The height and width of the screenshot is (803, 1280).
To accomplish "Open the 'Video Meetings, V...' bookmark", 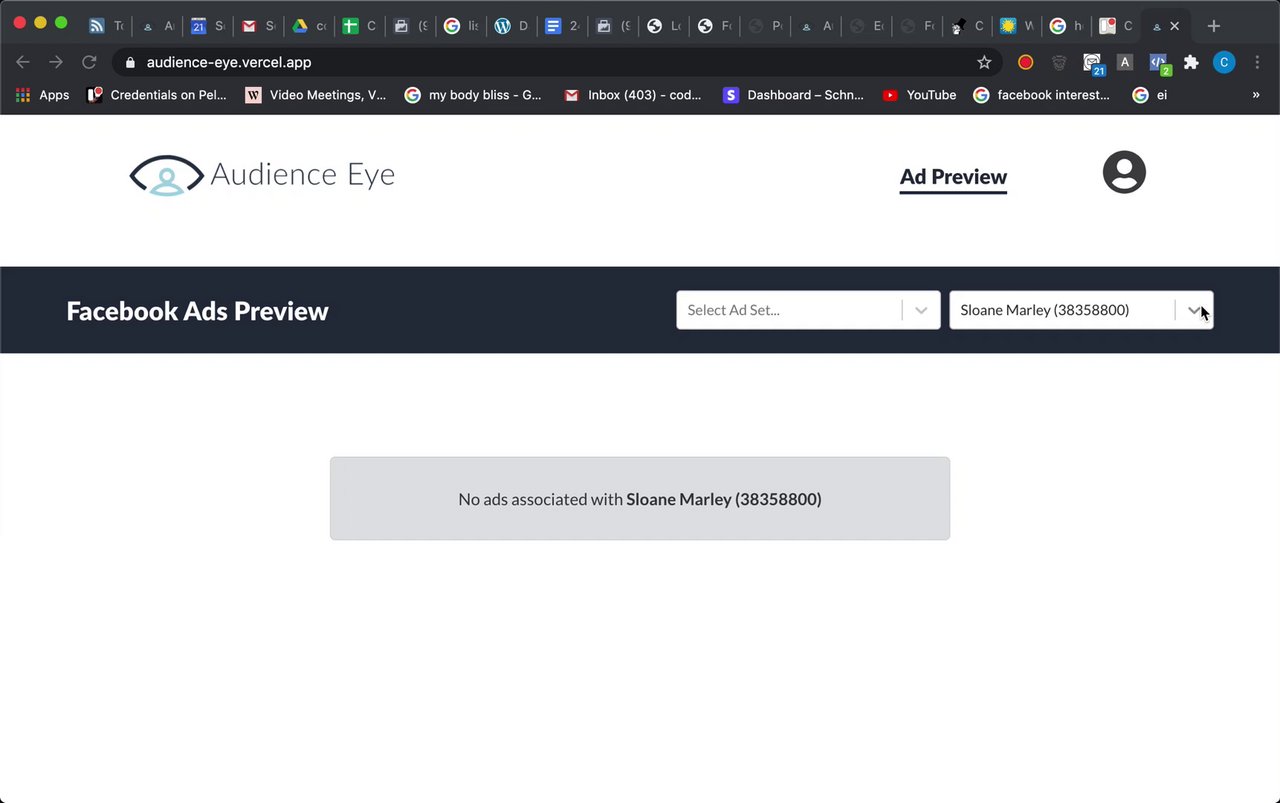I will point(316,95).
